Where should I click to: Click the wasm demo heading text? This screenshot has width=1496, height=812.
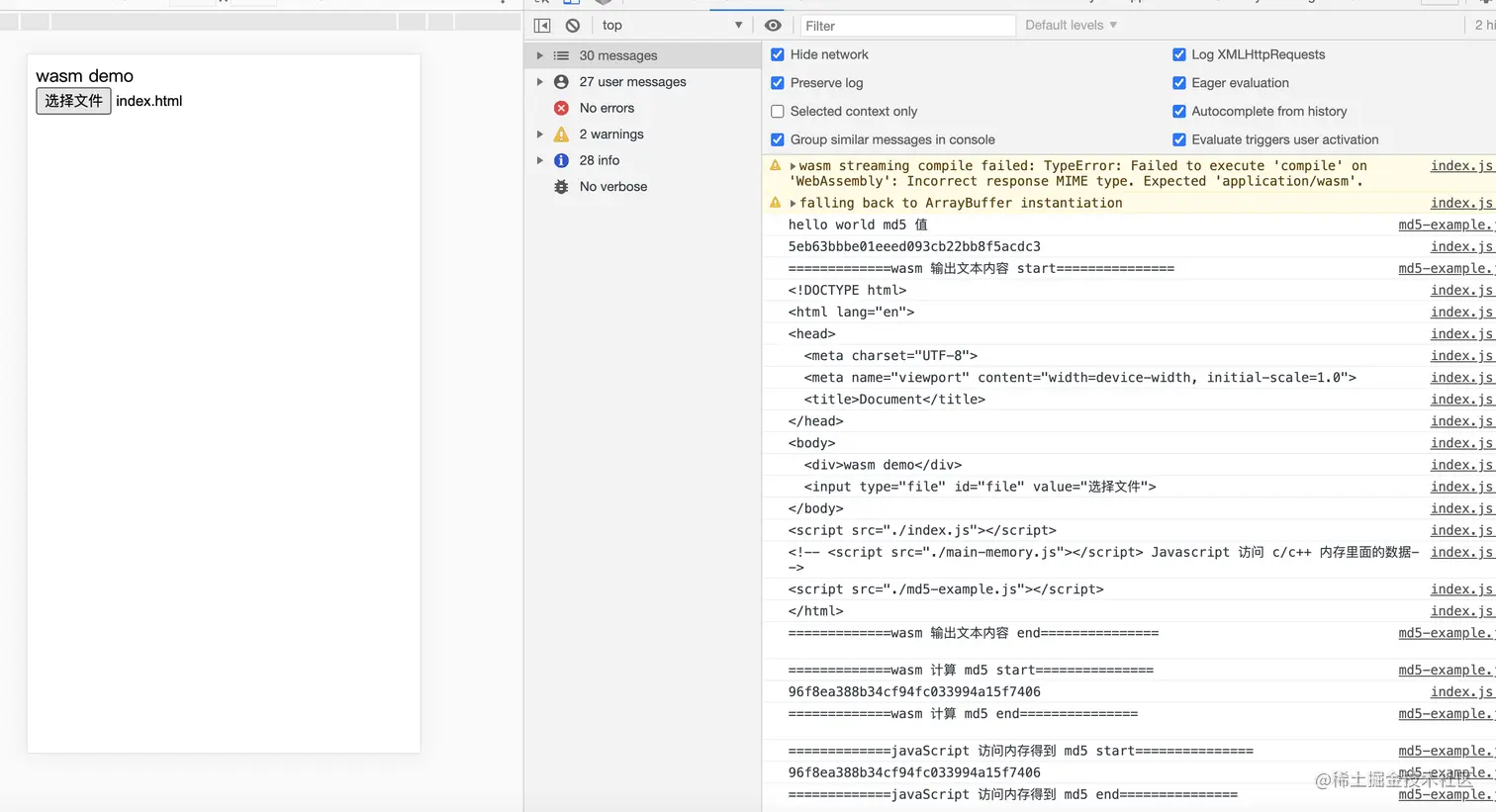85,76
